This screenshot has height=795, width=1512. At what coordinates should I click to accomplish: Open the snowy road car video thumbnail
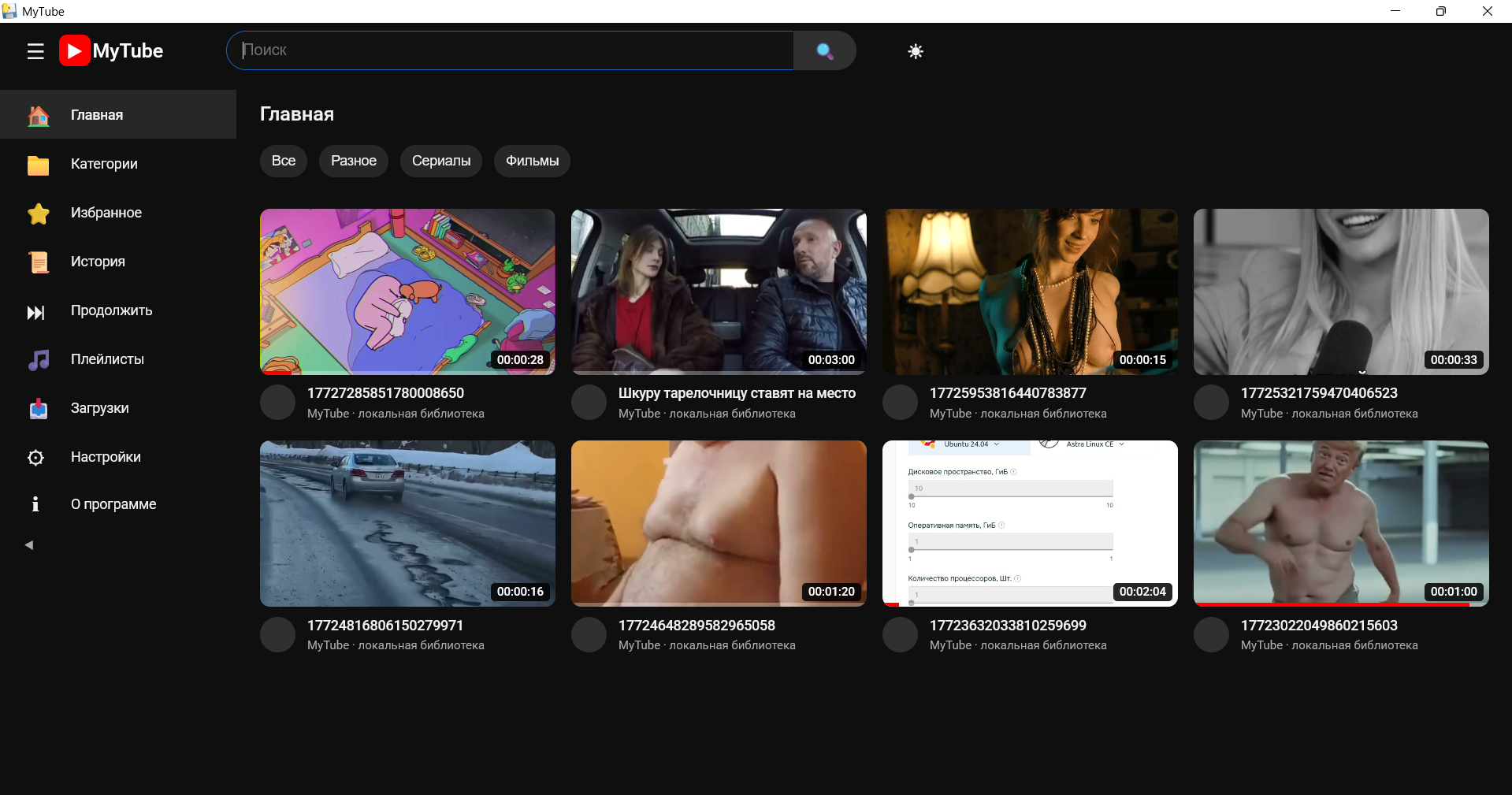tap(407, 523)
